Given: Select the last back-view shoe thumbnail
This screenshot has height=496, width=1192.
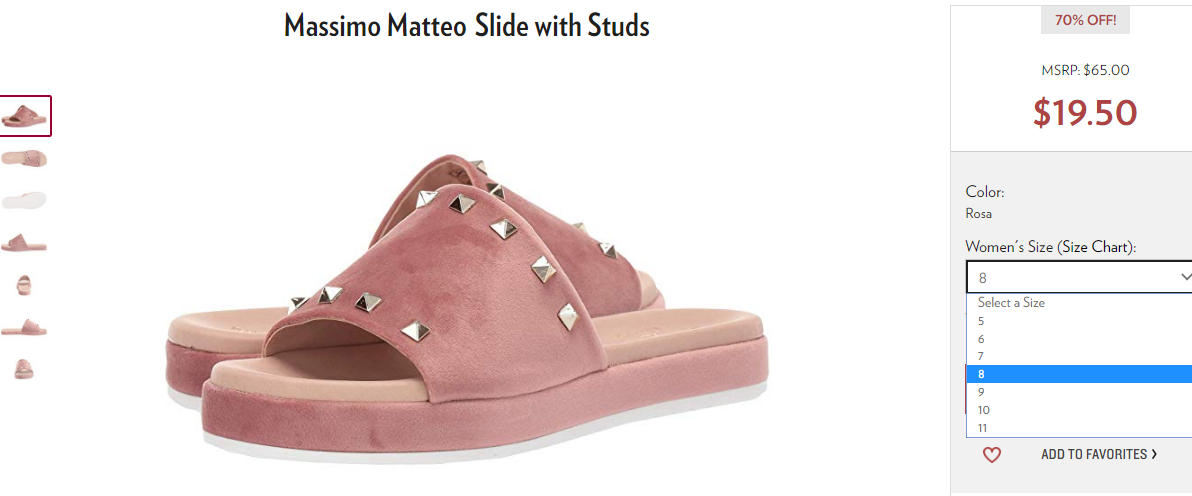Looking at the screenshot, I should point(24,369).
